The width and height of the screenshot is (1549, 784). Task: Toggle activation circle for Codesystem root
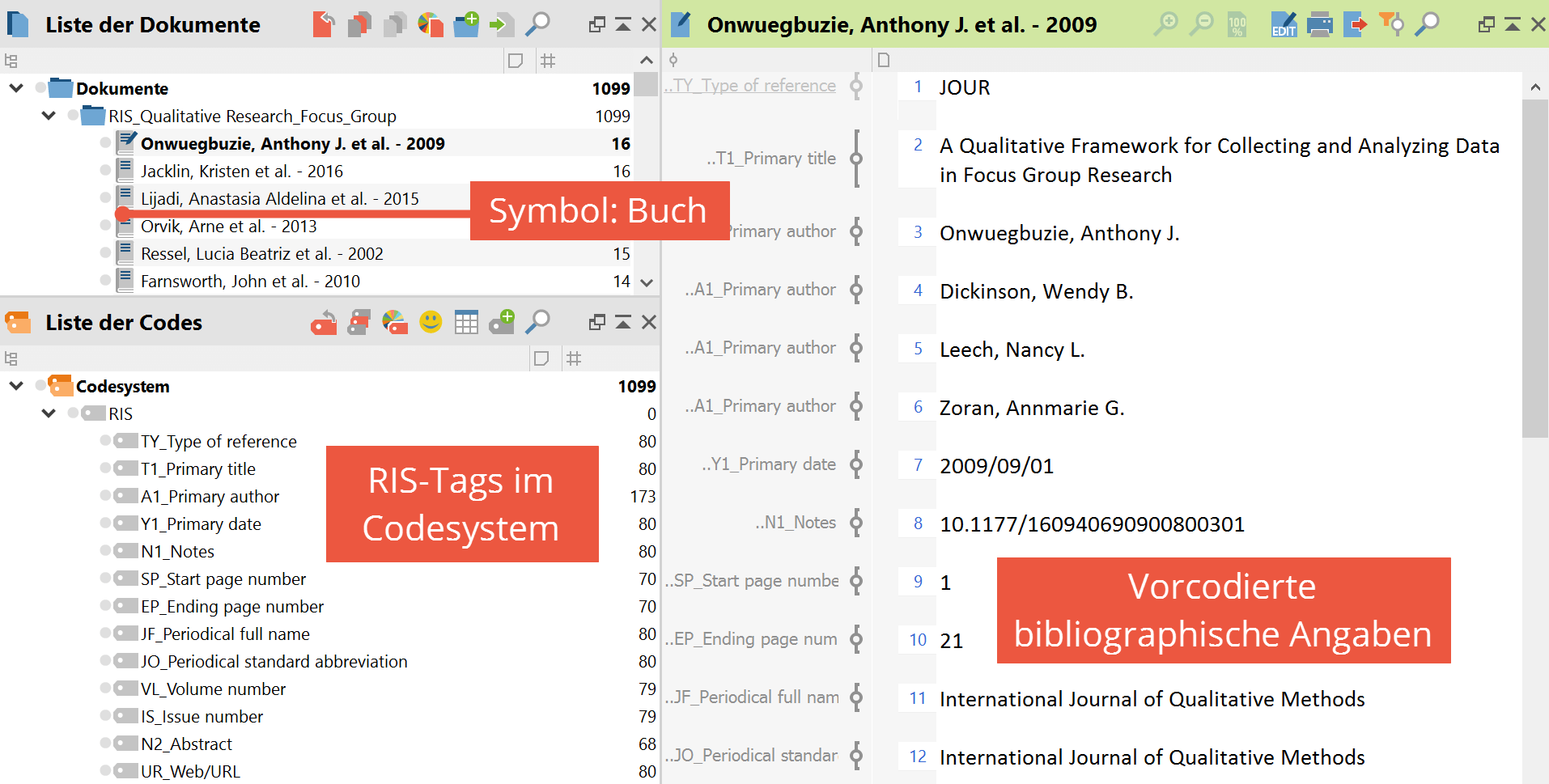[x=40, y=385]
